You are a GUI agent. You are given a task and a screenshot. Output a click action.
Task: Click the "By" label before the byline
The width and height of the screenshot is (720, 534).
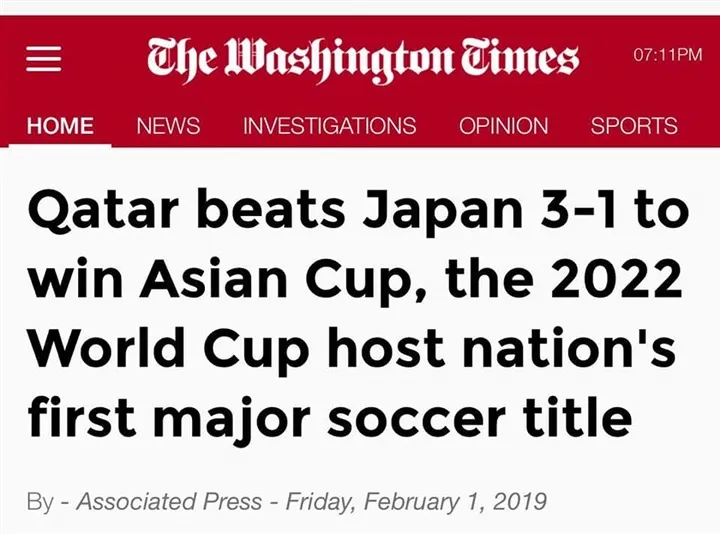pos(40,501)
